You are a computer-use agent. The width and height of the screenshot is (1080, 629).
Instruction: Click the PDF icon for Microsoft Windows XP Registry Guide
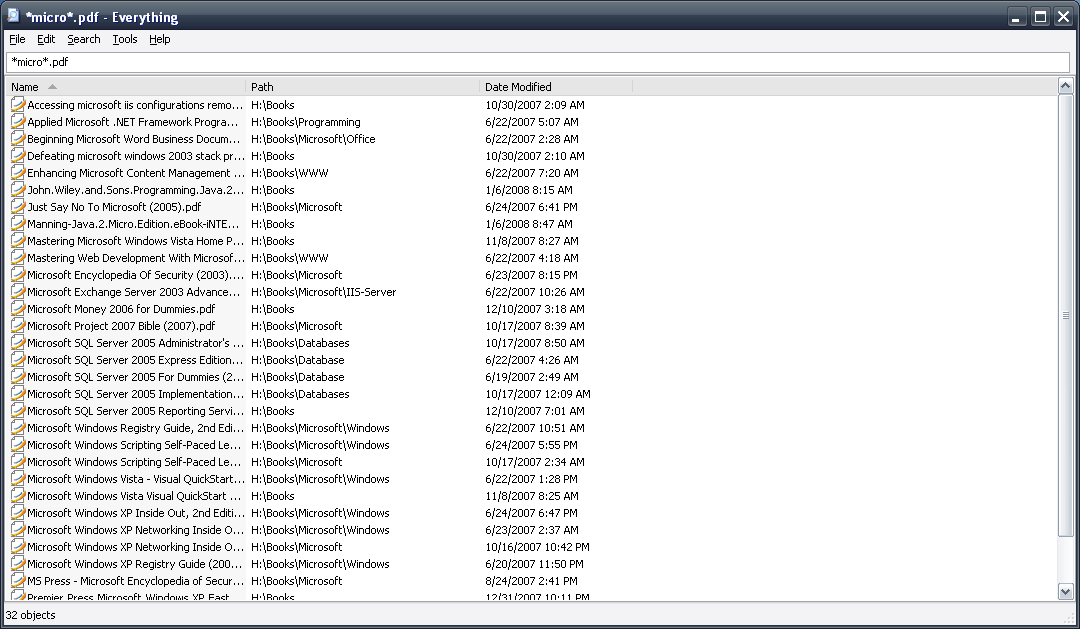pyautogui.click(x=18, y=564)
